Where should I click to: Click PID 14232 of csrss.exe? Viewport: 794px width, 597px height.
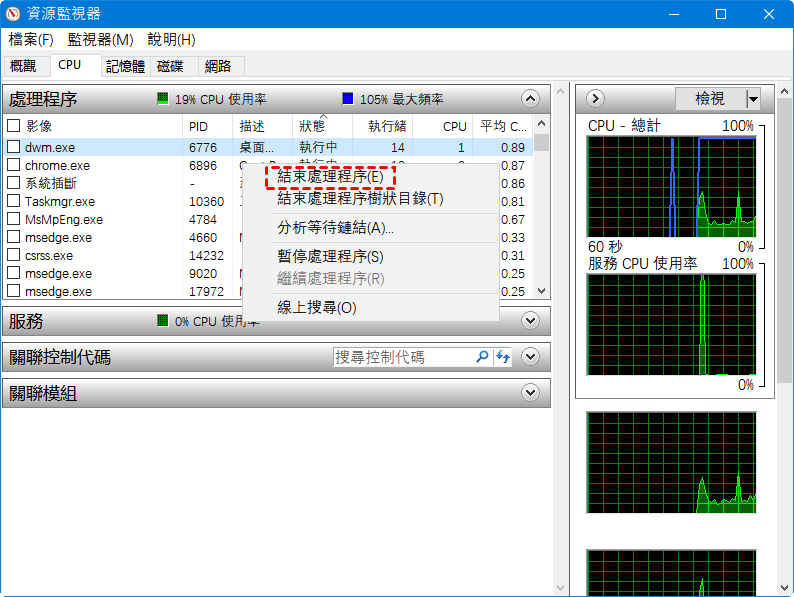[206, 256]
